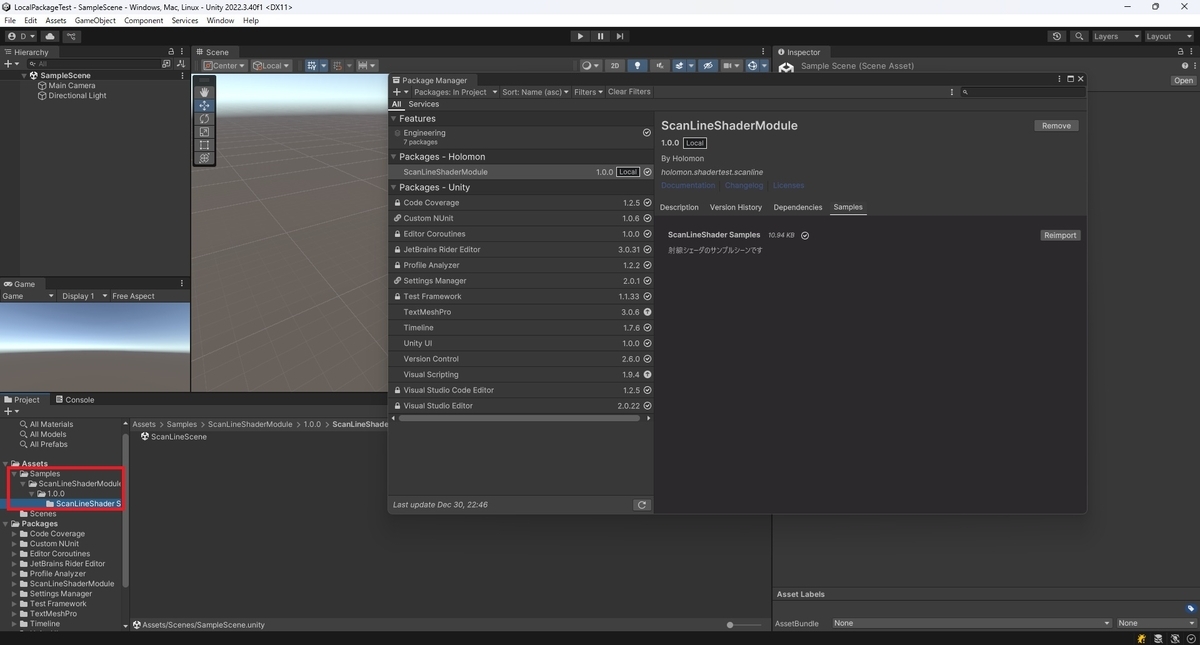
Task: Select the Hand tool in Scene toolbar
Action: pos(204,93)
